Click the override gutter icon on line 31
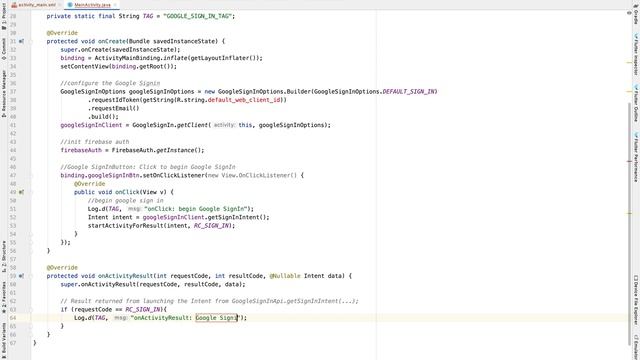This screenshot has height=360, width=640. [x=21, y=41]
